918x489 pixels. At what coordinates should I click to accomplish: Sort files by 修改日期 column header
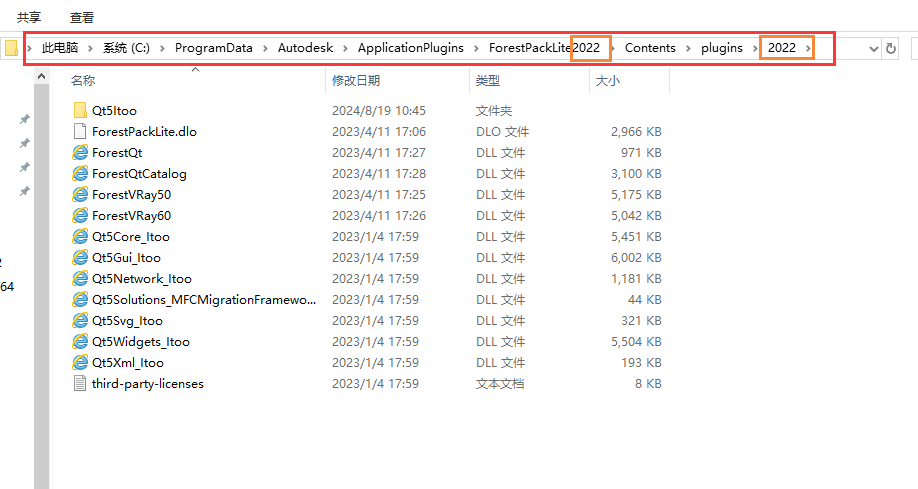[x=356, y=81]
